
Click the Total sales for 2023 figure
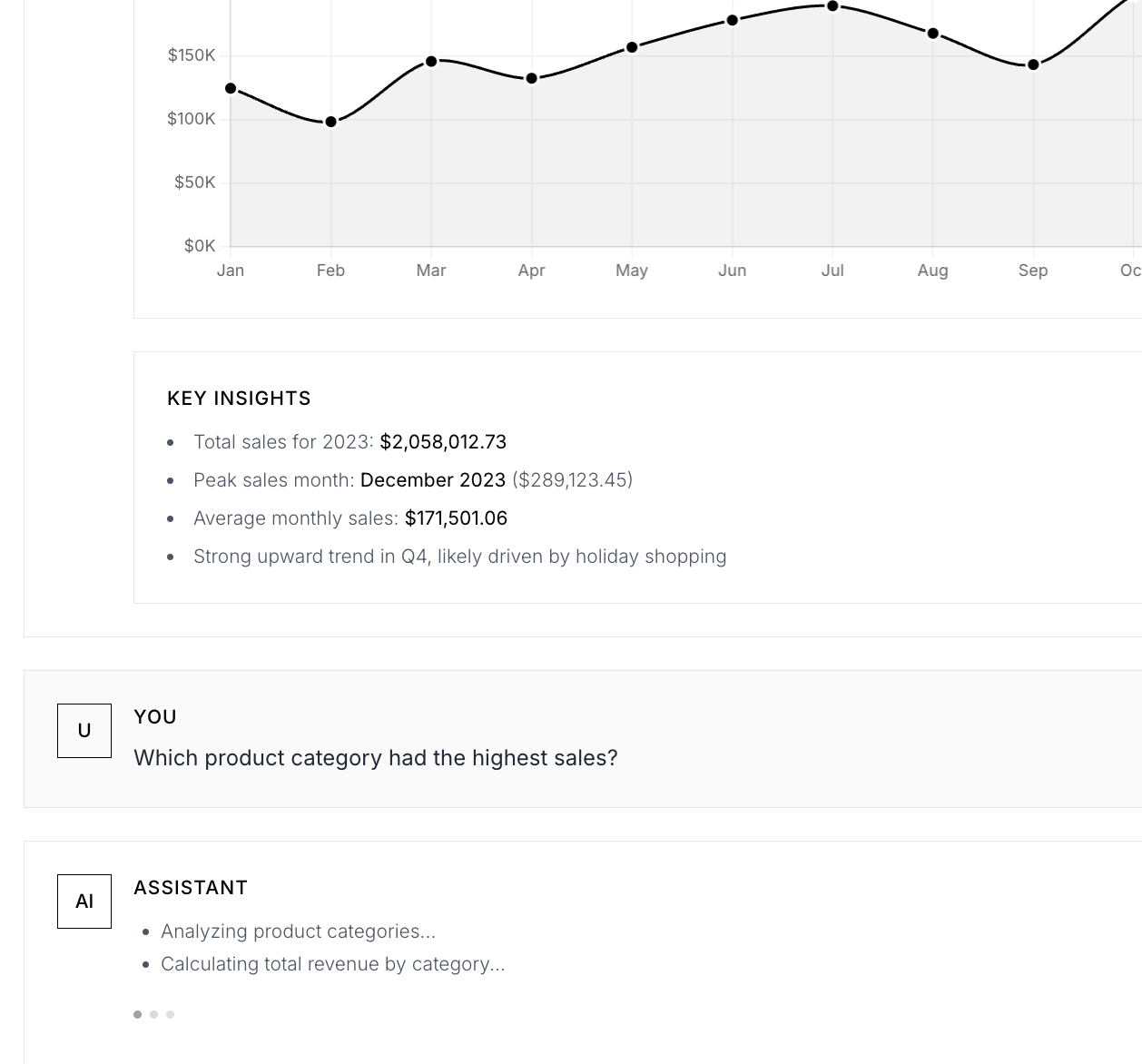coord(443,442)
